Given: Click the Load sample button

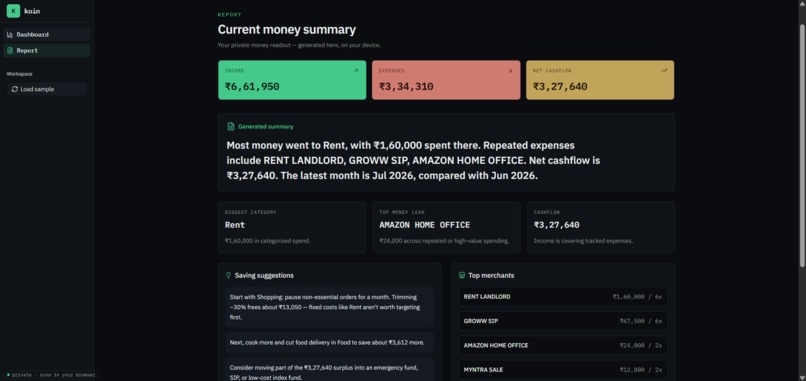Looking at the screenshot, I should click(x=47, y=89).
